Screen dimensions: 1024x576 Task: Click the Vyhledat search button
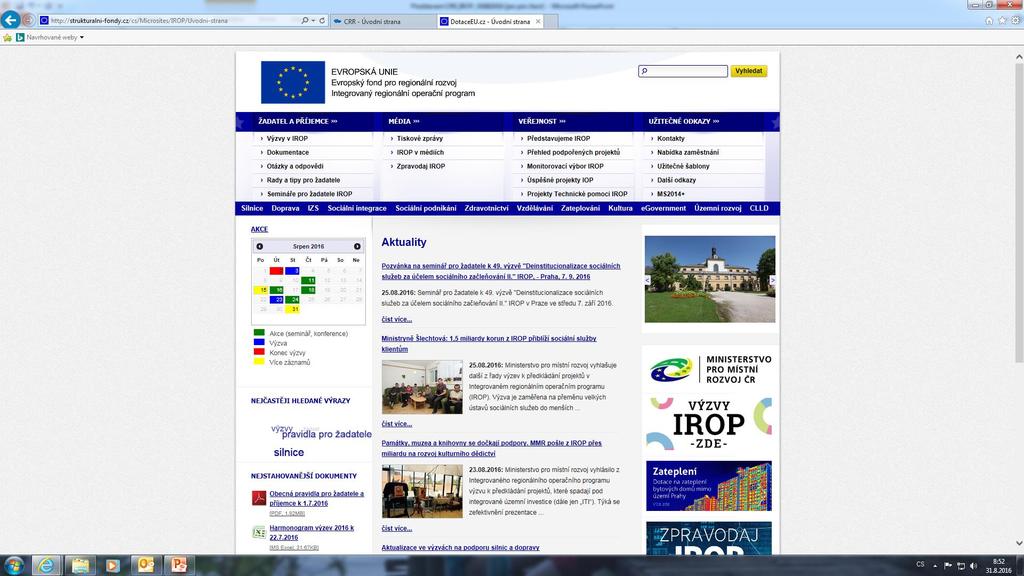[x=748, y=71]
